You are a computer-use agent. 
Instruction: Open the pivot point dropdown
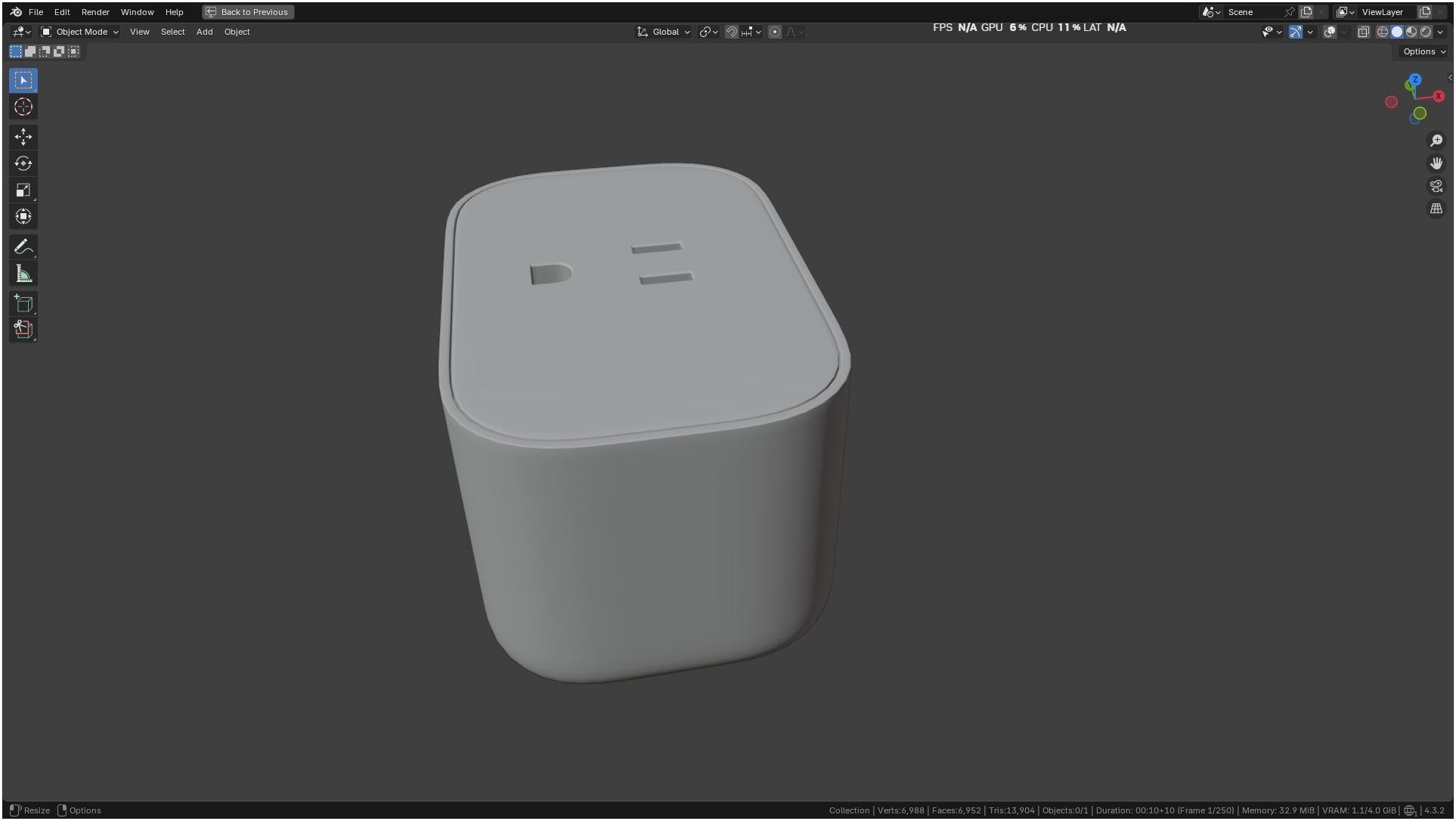coord(708,32)
